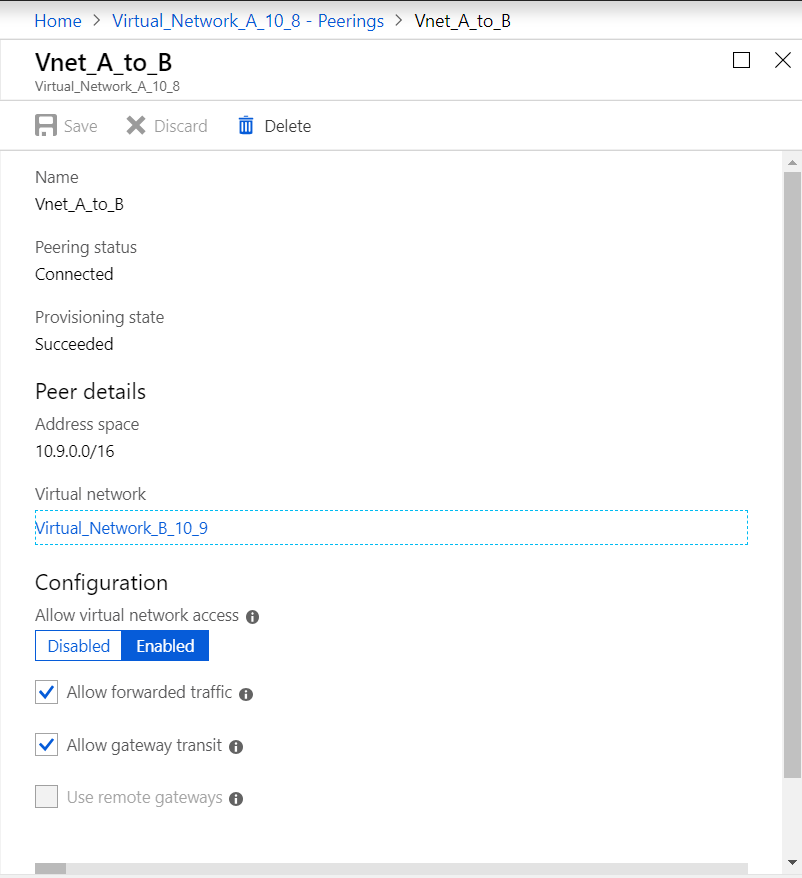Open the Virtual_Network_B_10_9 link
Viewport: 802px width, 878px height.
[121, 528]
